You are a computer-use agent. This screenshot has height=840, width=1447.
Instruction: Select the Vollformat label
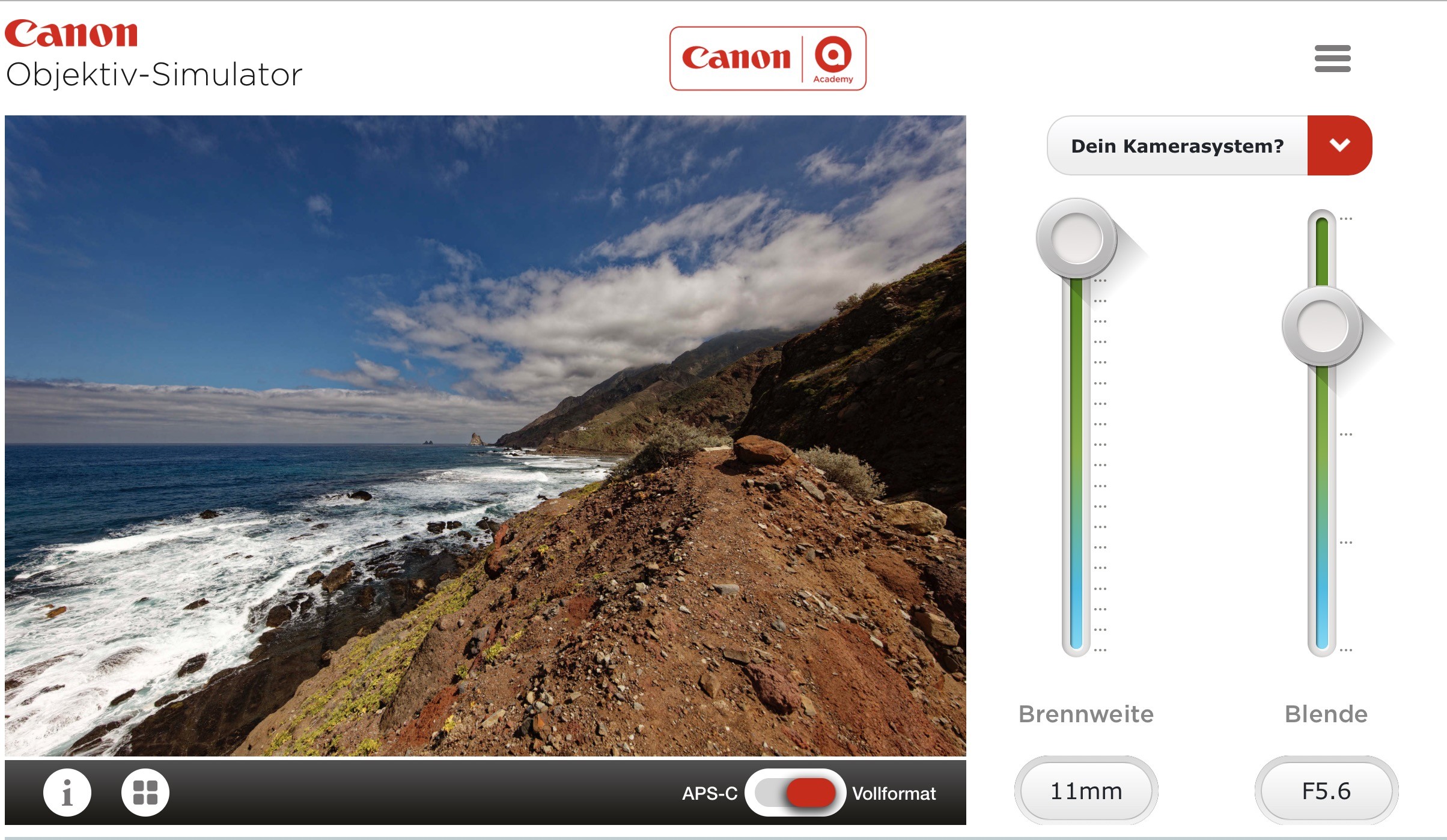click(894, 794)
